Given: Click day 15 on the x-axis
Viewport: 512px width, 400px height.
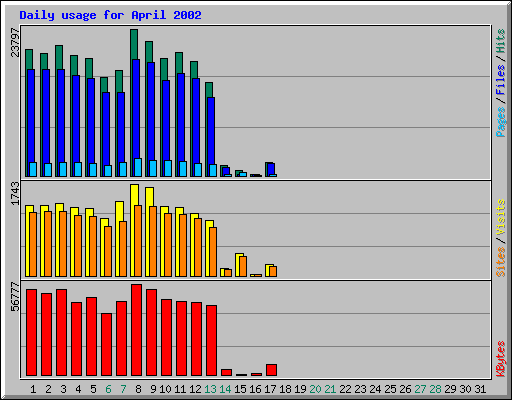Looking at the screenshot, I should point(240,389).
